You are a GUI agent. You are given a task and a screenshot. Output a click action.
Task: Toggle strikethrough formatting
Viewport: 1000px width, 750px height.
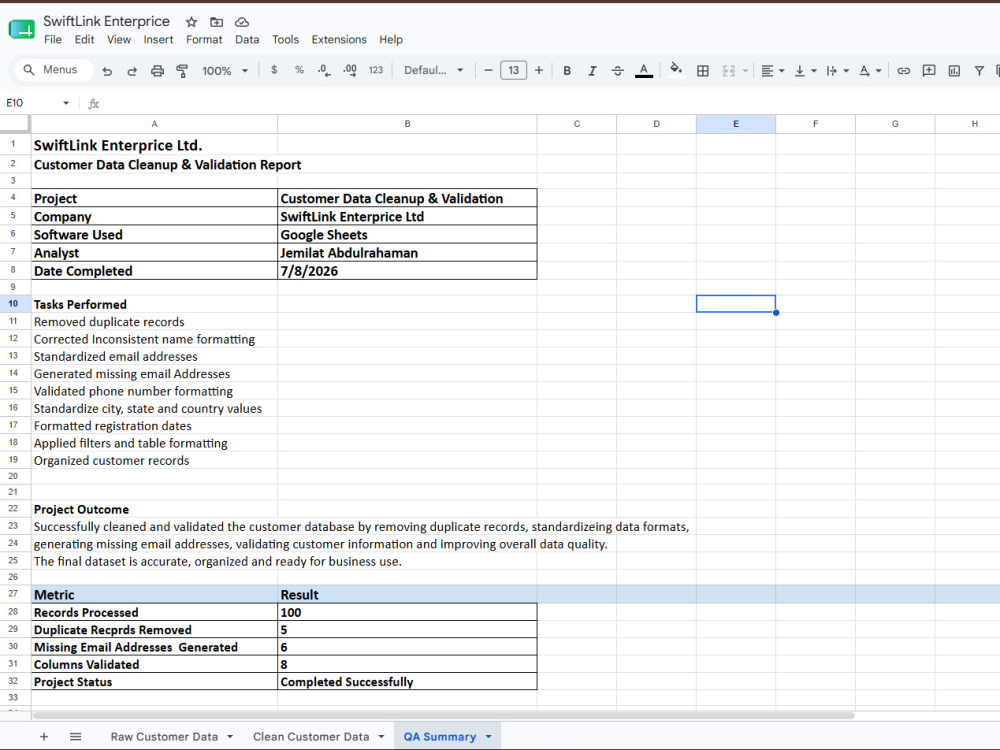click(617, 71)
